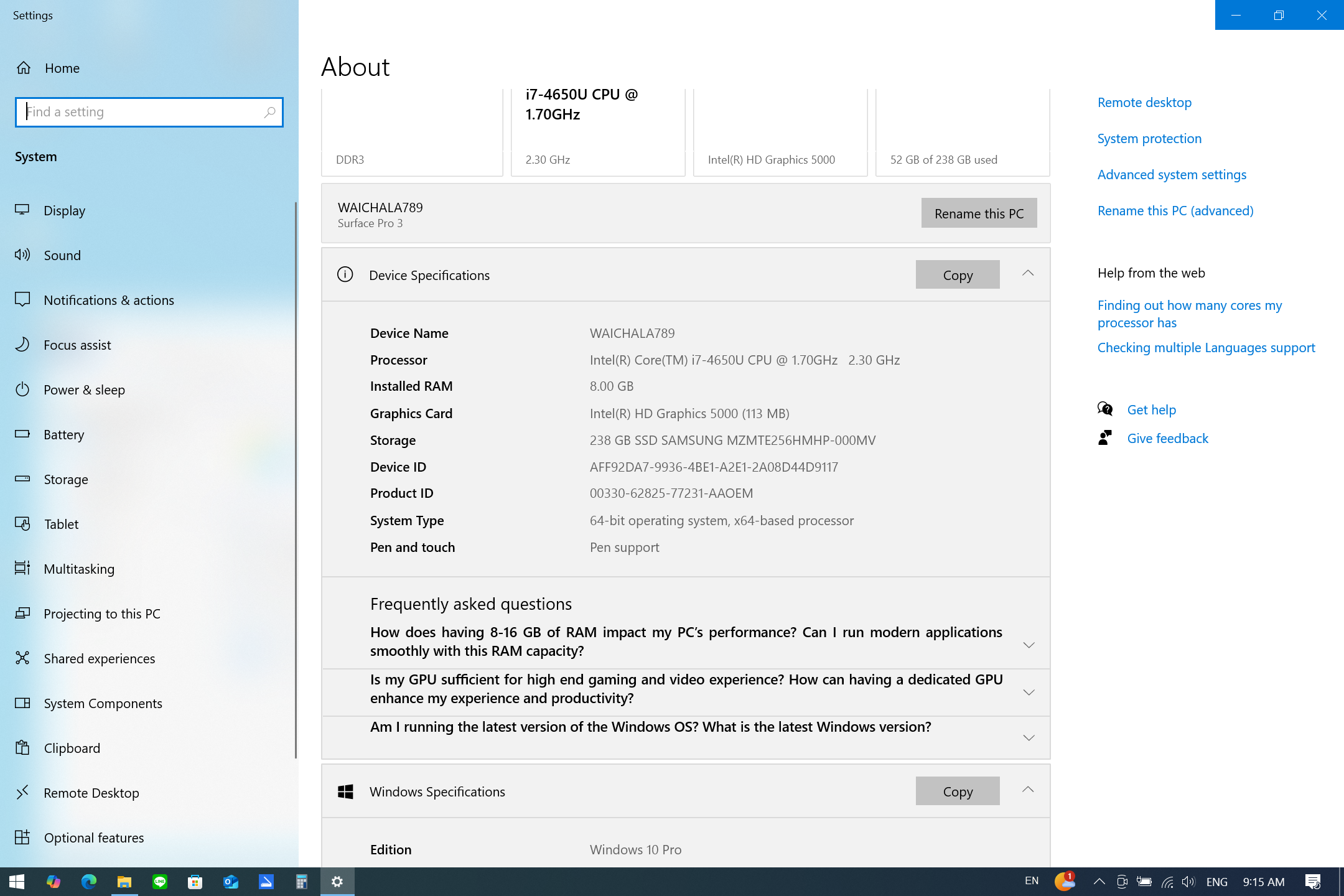Viewport: 1344px width, 896px height.
Task: Click the Remote Desktop sidebar icon
Action: [22, 792]
